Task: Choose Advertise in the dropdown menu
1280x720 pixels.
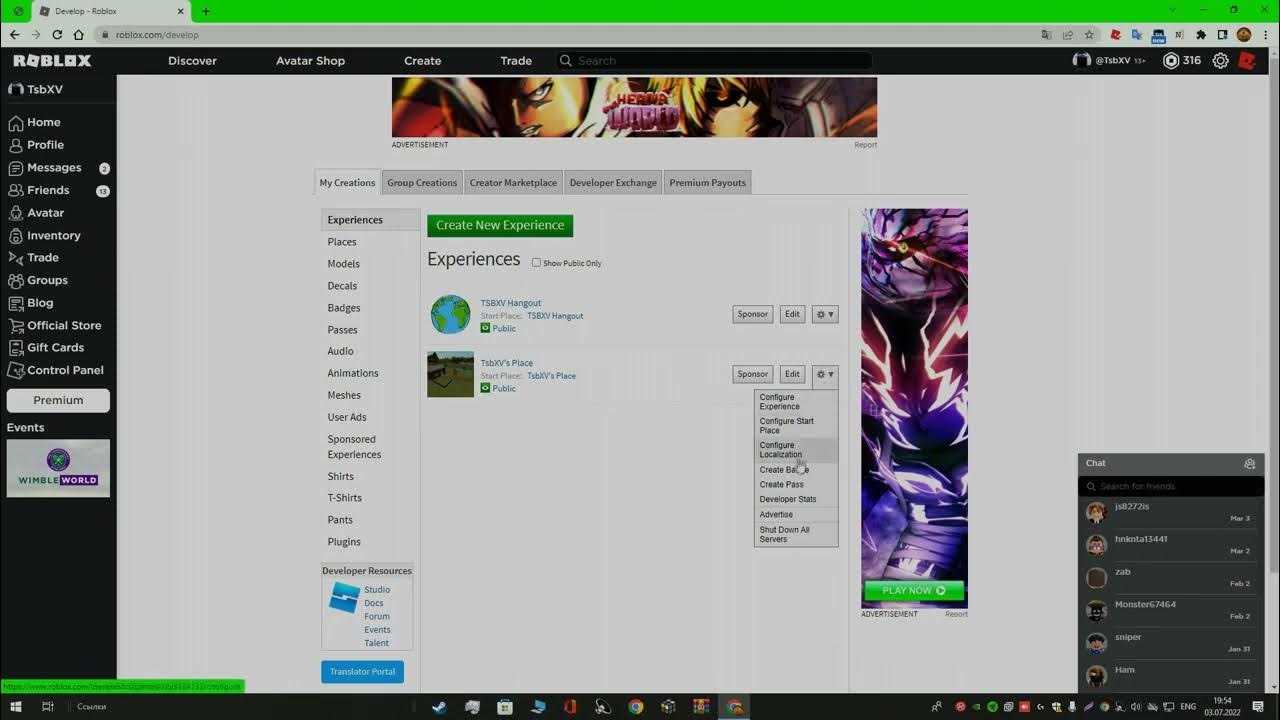Action: coord(796,515)
